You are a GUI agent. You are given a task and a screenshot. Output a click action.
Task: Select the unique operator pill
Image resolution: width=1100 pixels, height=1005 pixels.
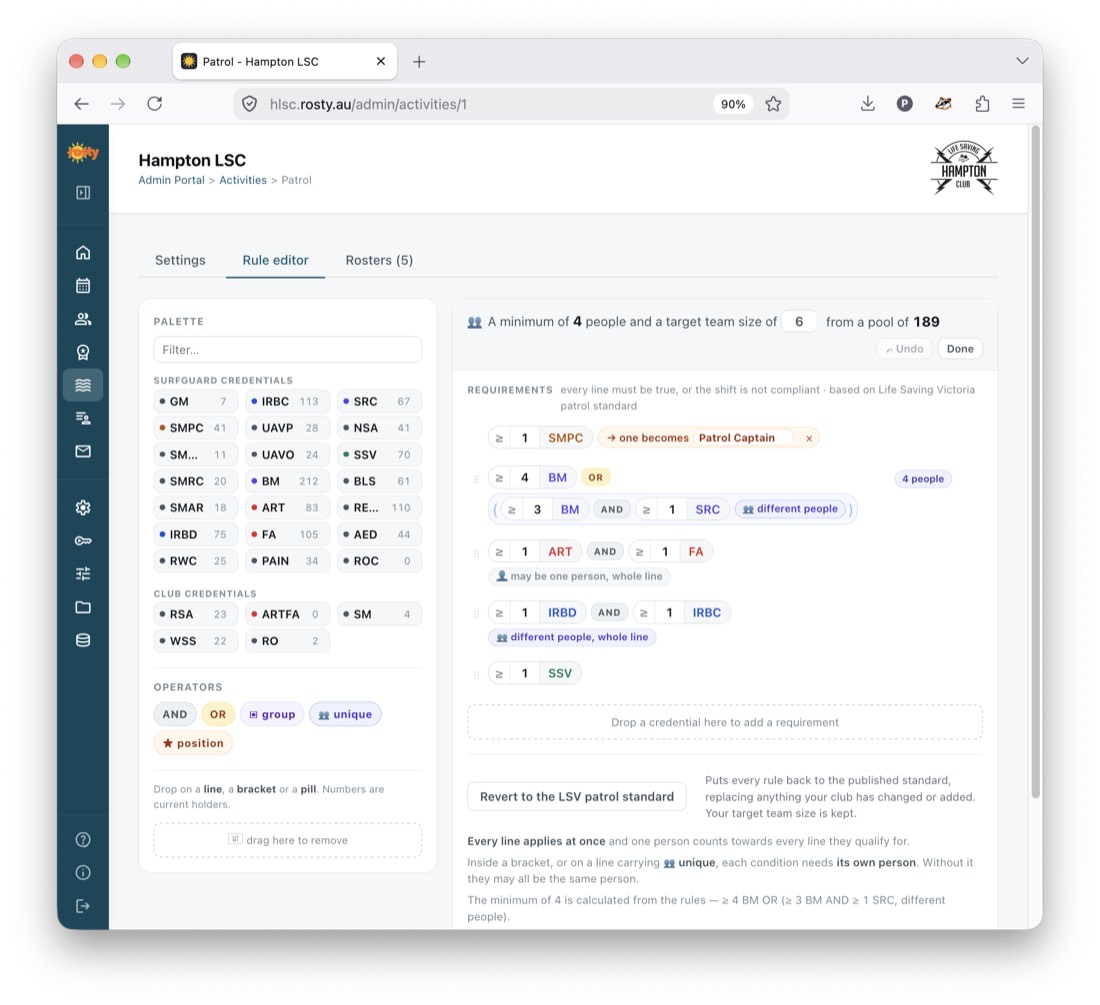tap(345, 715)
